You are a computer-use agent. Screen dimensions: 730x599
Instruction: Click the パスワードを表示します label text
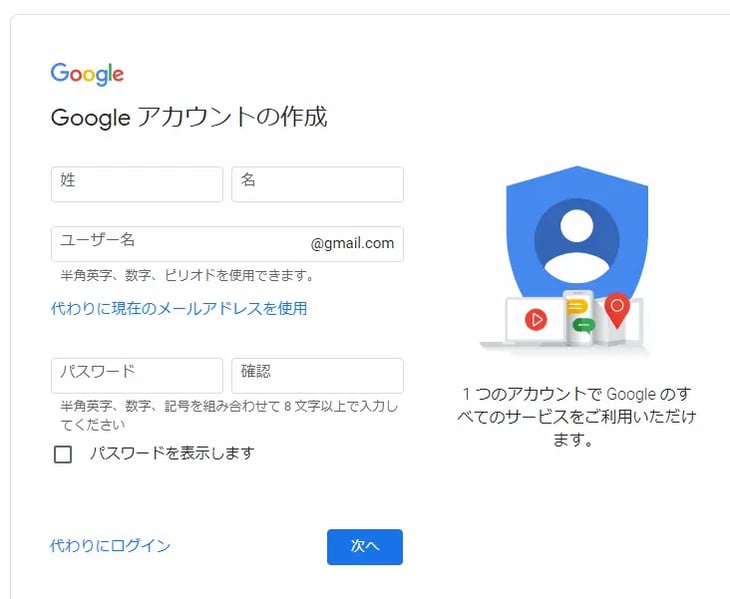click(x=171, y=454)
